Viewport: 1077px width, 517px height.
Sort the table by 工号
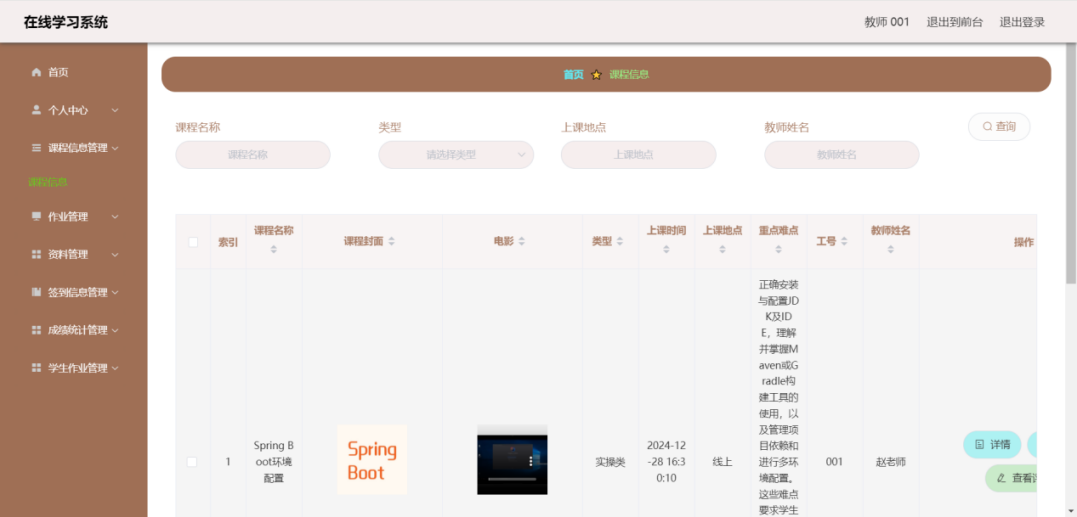(x=844, y=241)
